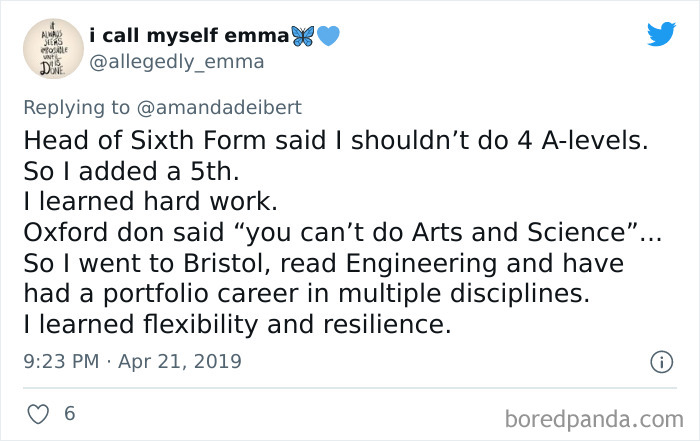This screenshot has height=441, width=700.
Task: Click "I learned flexibility and resilience." line
Action: [233, 324]
